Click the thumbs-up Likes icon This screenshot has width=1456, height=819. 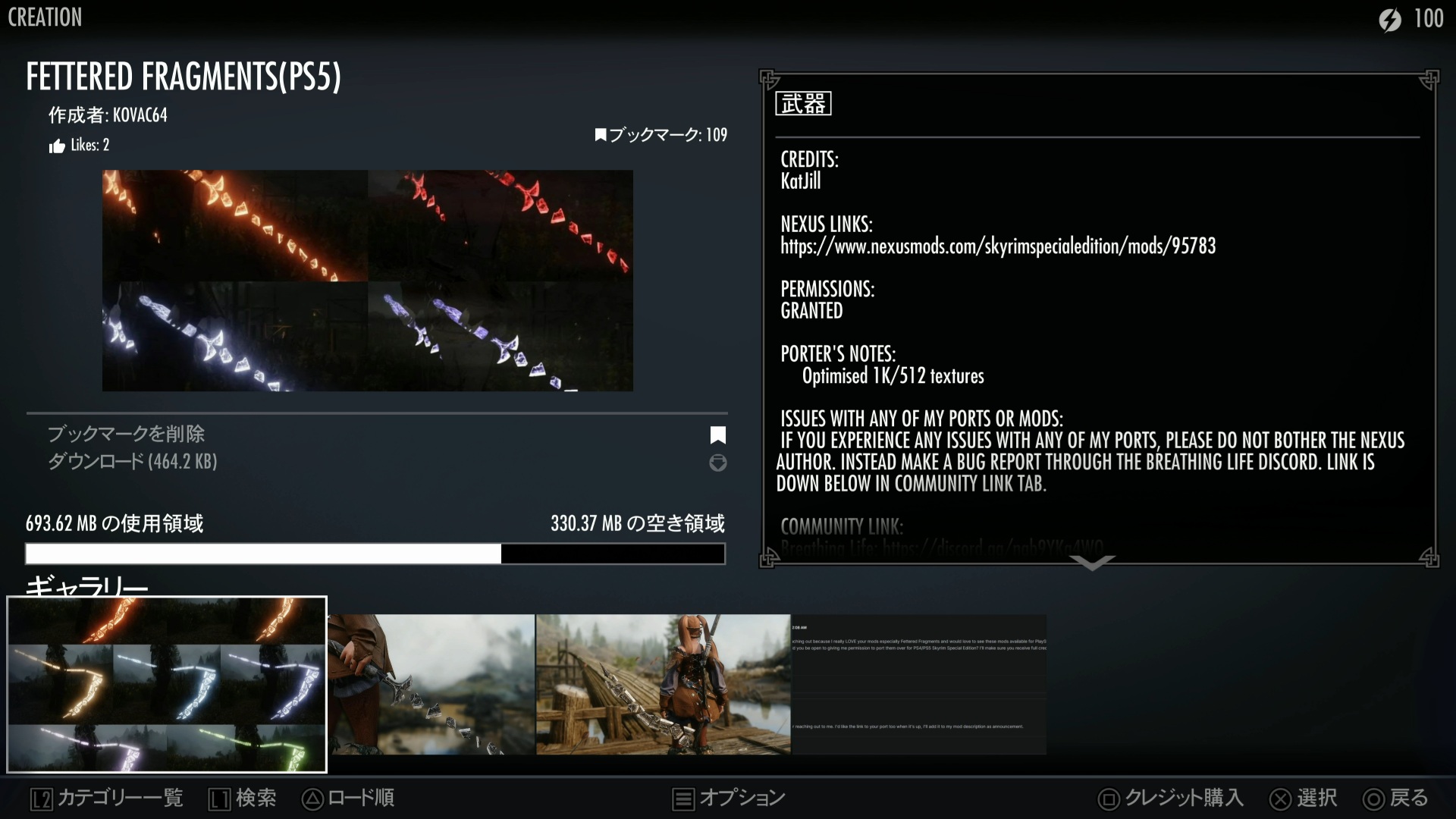tap(57, 146)
